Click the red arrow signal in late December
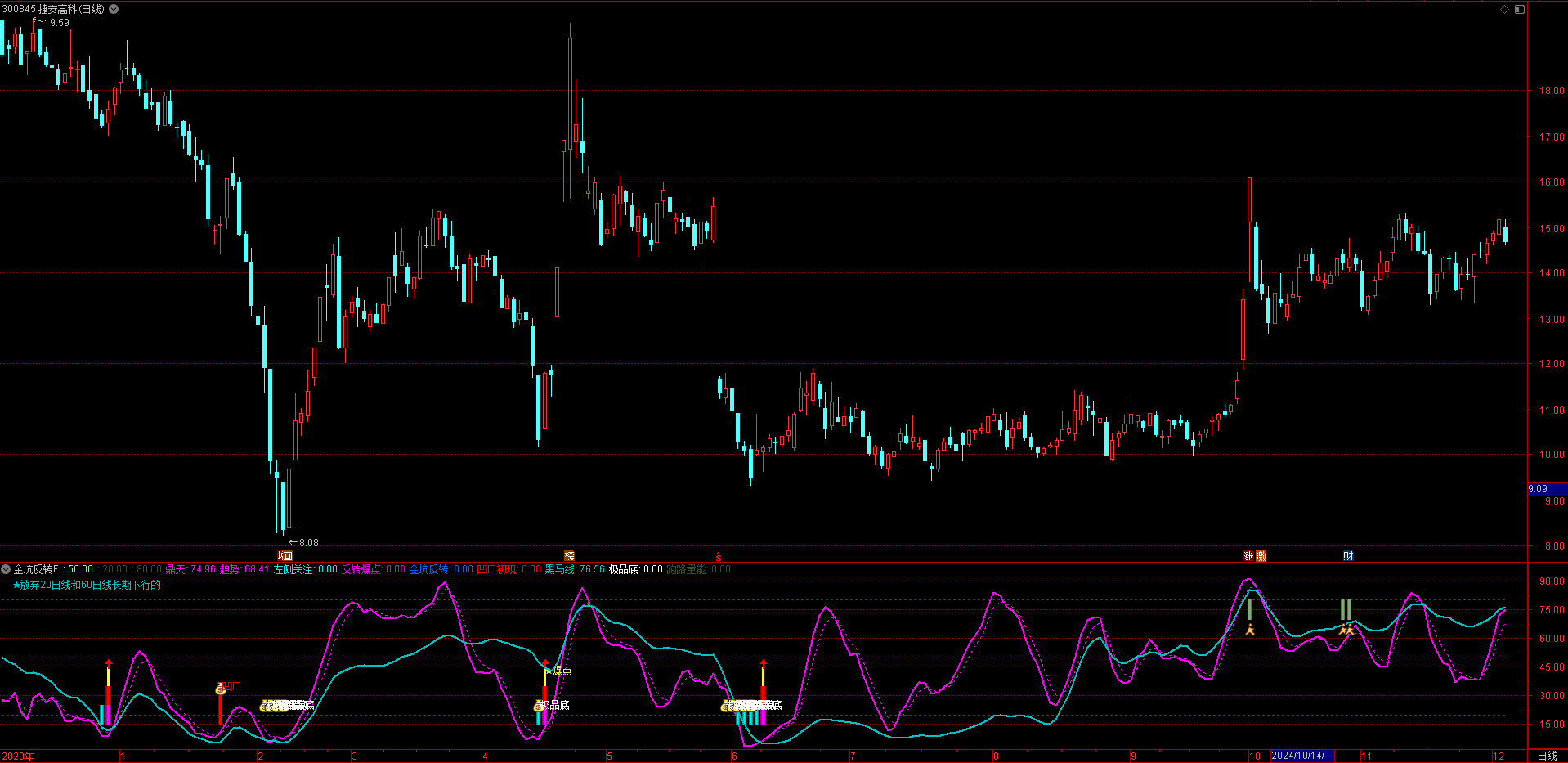The image size is (1568, 763). click(x=109, y=664)
